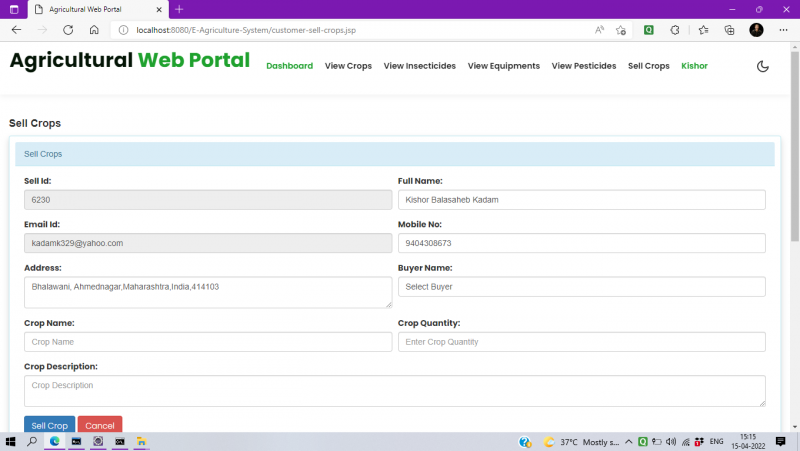Screen dimensions: 800x451
Task: Click Agricultural Web Portal logo
Action: point(130,60)
